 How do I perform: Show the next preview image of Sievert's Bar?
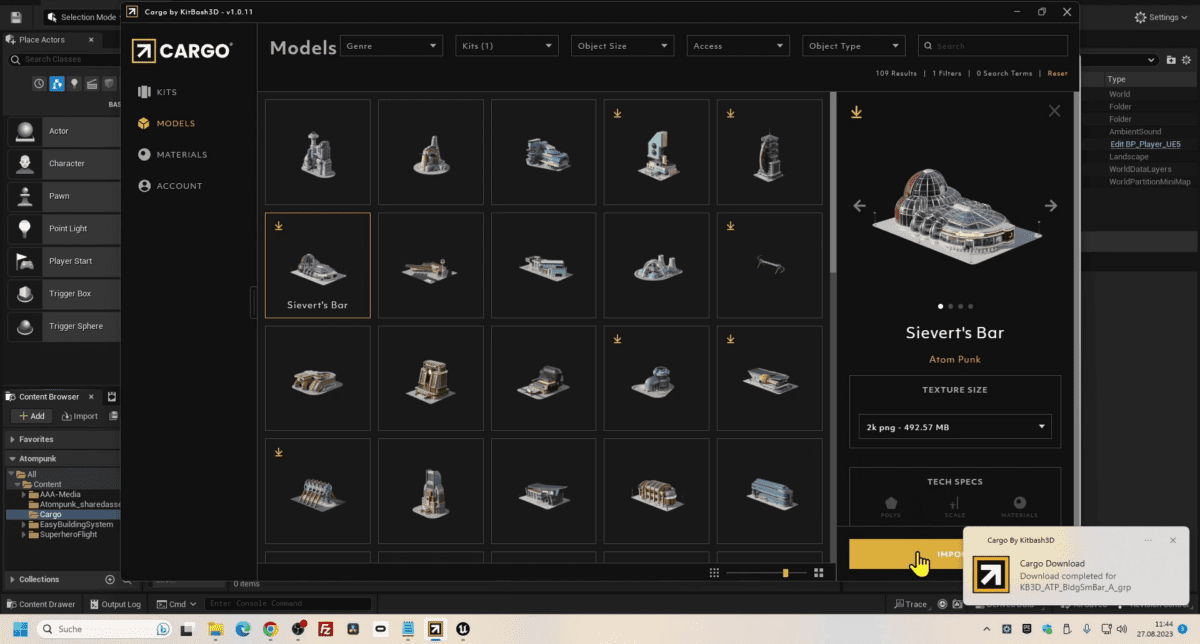pyautogui.click(x=1051, y=206)
